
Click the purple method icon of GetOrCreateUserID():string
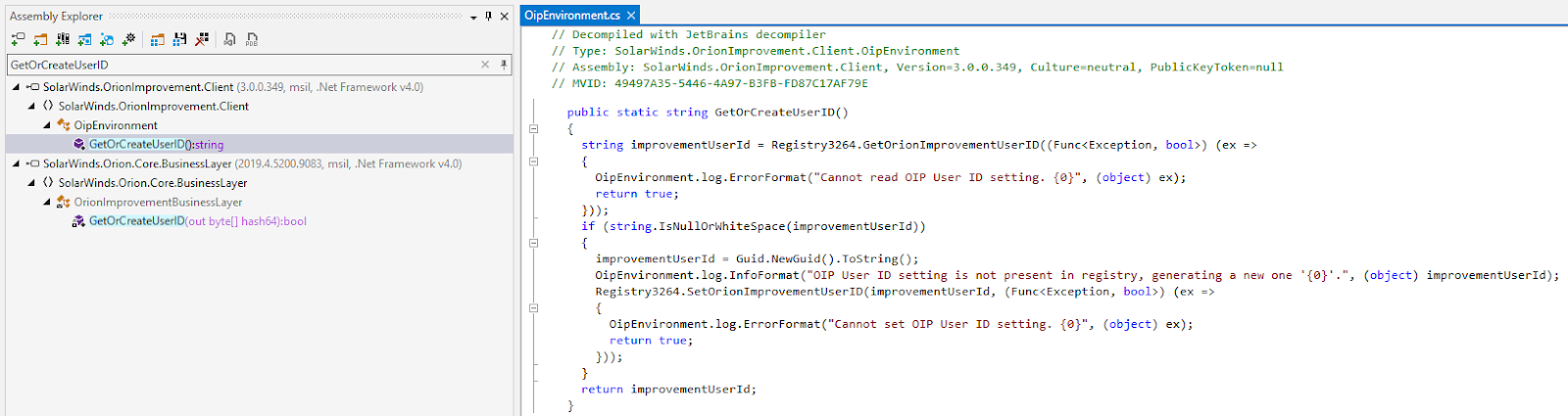click(x=79, y=144)
